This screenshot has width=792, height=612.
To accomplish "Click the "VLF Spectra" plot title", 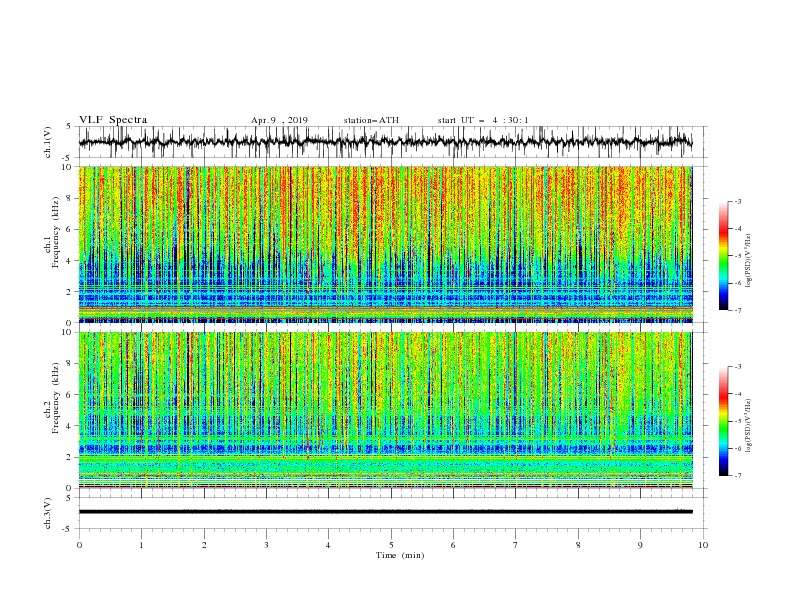I will (x=113, y=120).
